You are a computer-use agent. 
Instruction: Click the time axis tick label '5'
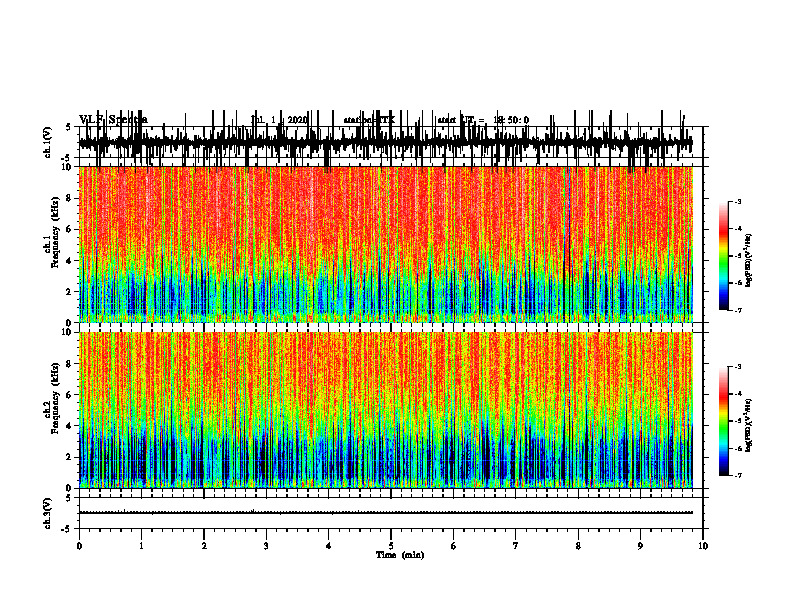[391, 546]
